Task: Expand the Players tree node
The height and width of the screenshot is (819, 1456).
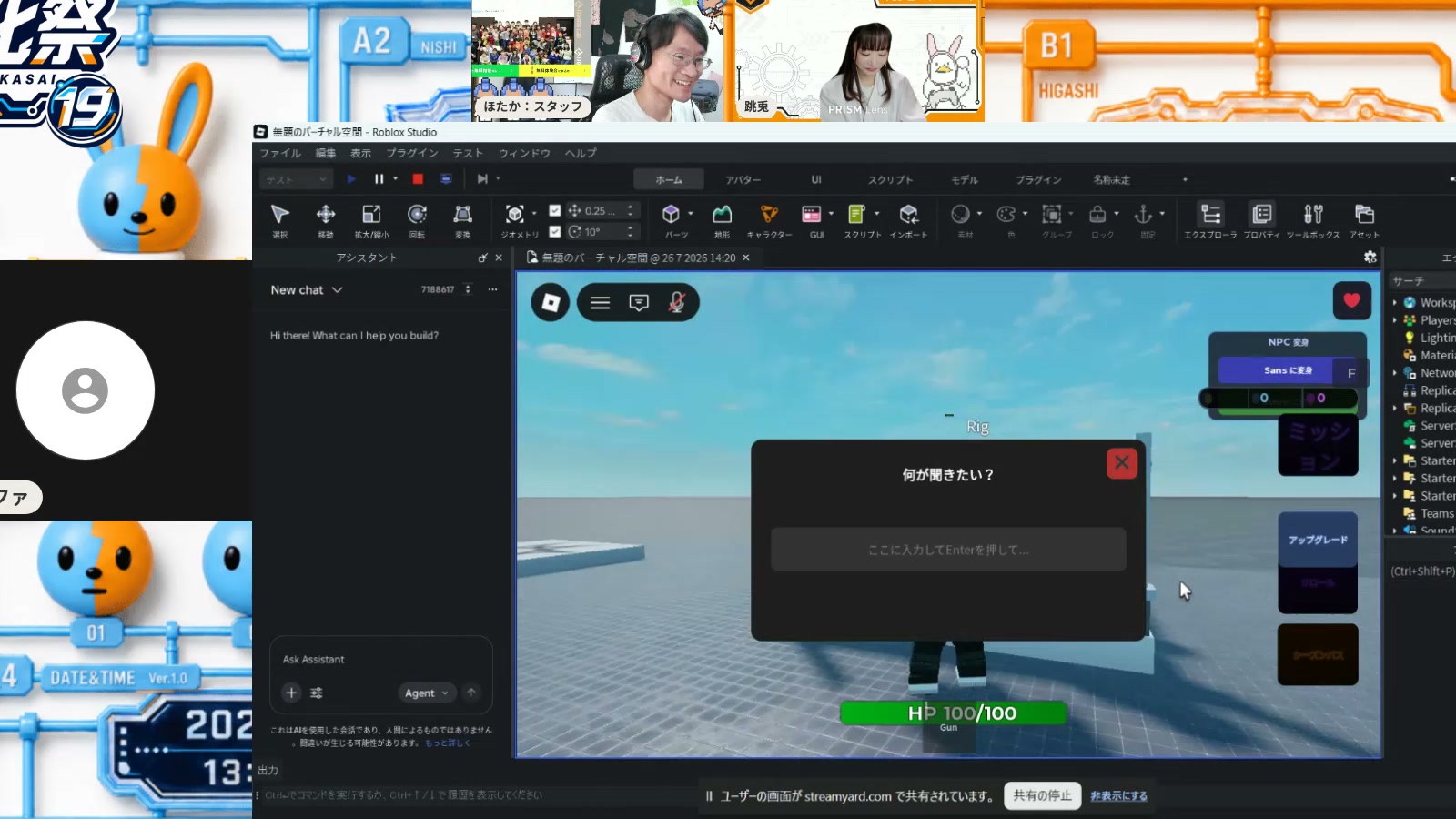Action: (1394, 320)
